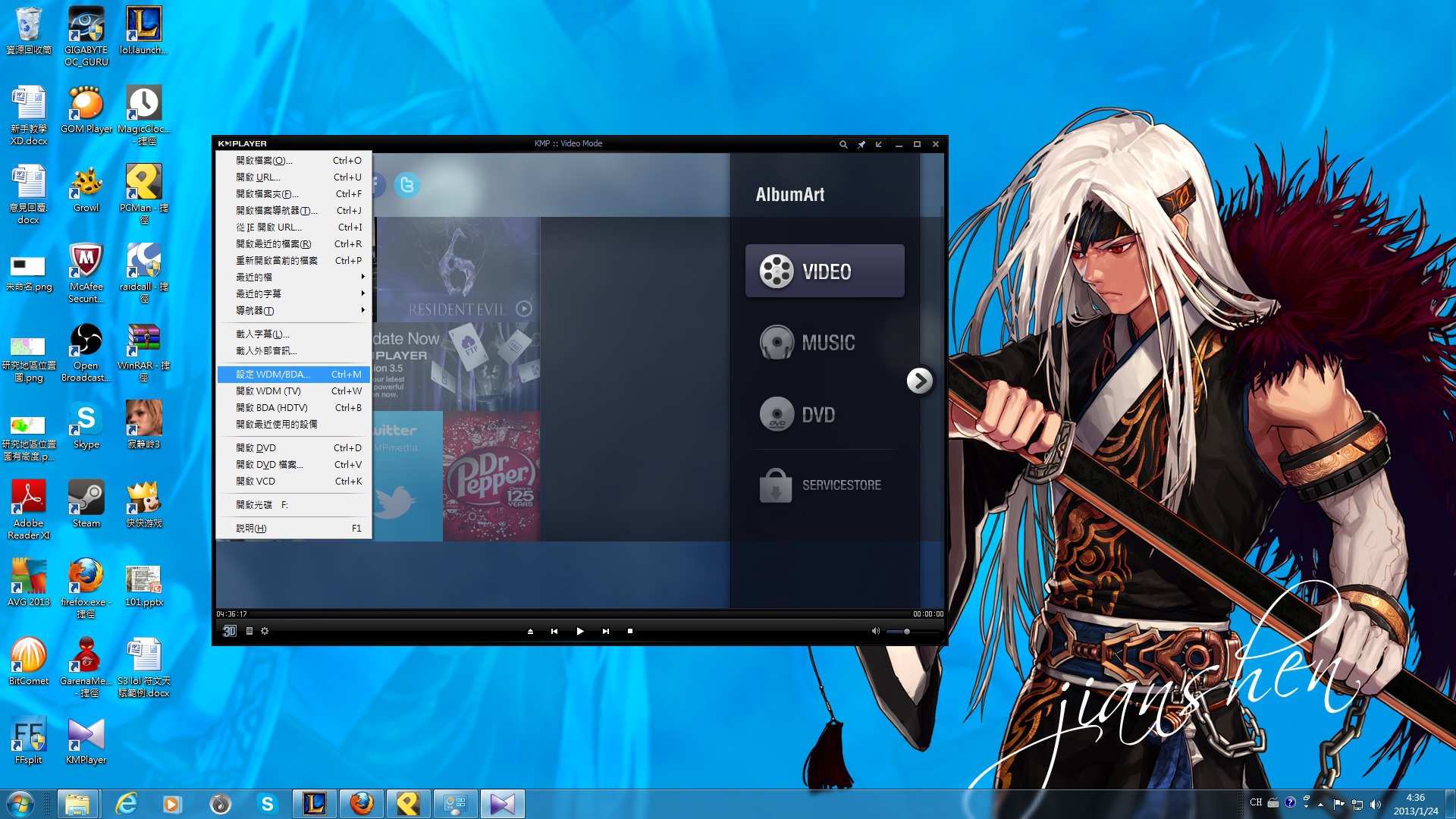This screenshot has height=819, width=1456.
Task: Open the Twitter bird promo tile
Action: (x=407, y=476)
